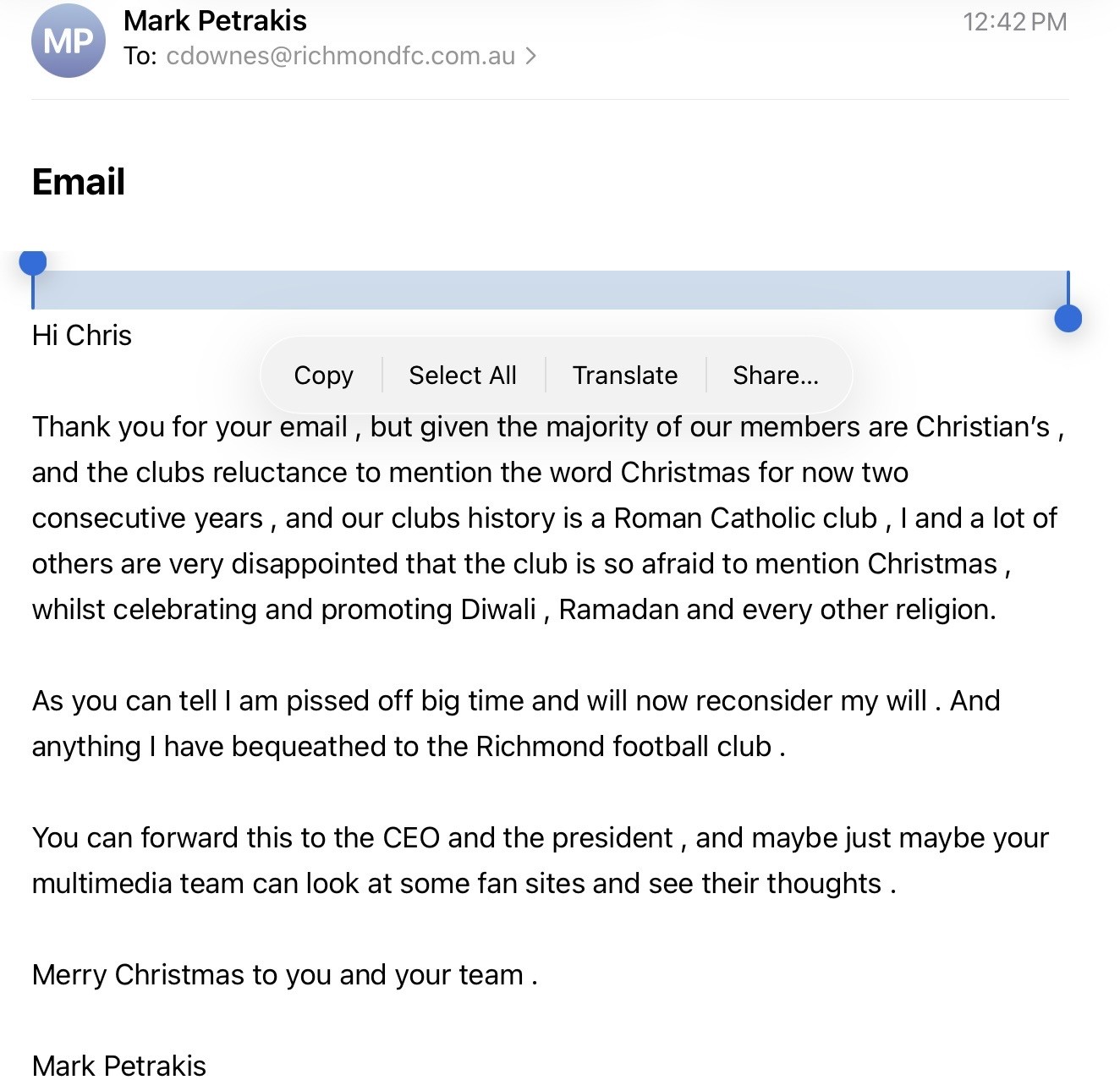Viewport: 1120px width, 1080px height.
Task: Click the 12:42 PM timestamp
Action: click(x=1014, y=22)
